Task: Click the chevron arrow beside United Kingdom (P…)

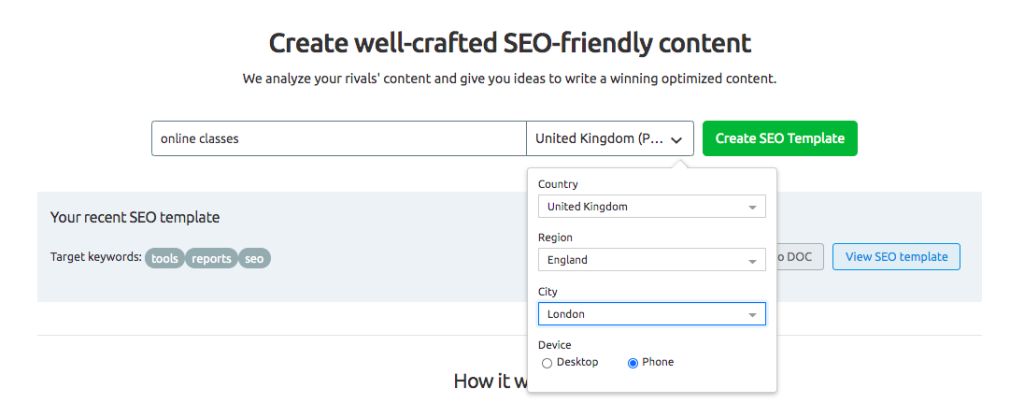Action: (677, 140)
